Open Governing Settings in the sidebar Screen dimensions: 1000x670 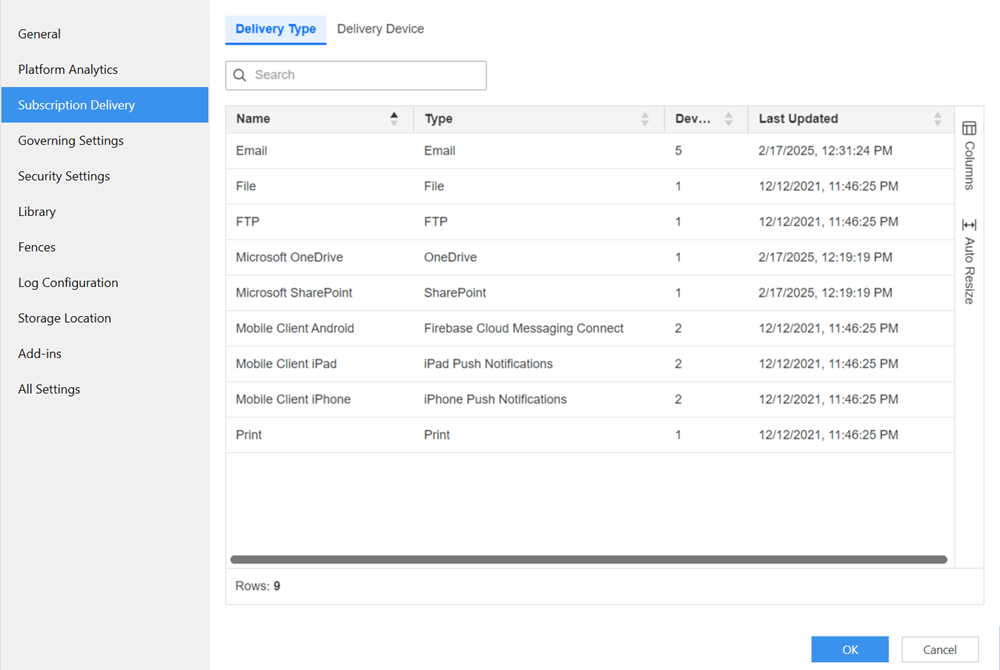click(x=71, y=141)
